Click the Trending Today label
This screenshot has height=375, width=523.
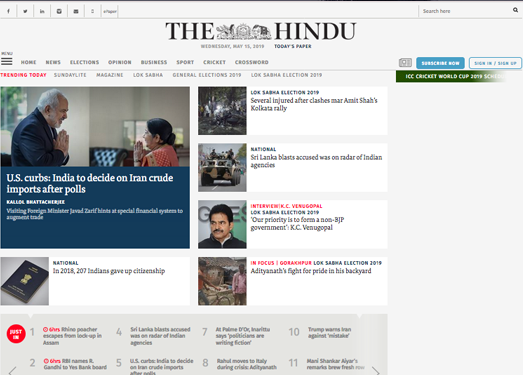coord(23,75)
